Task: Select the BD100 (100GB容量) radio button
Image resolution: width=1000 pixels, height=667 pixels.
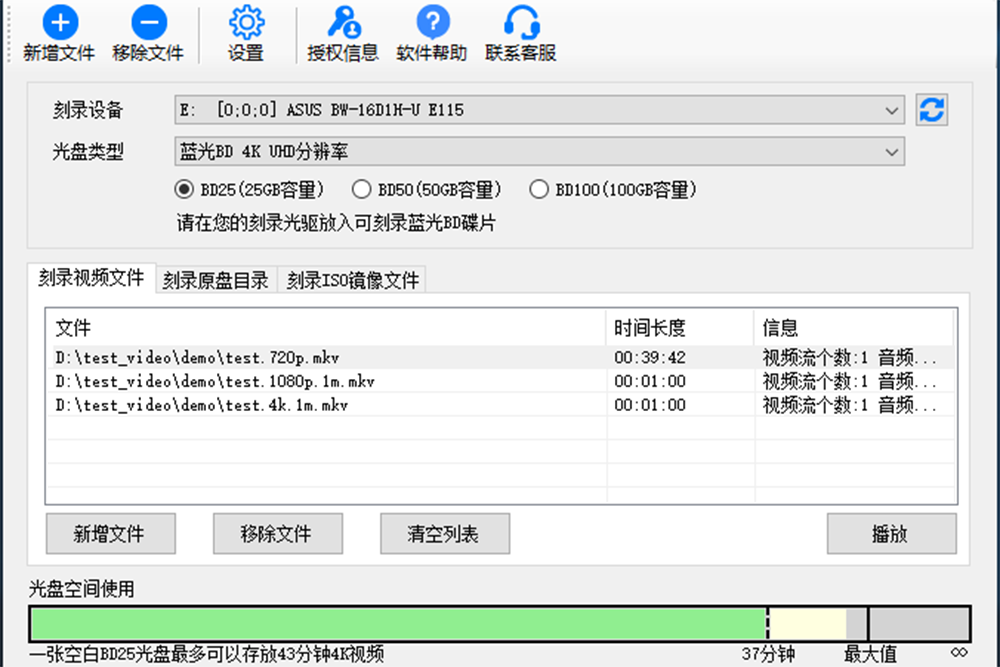Action: (x=539, y=189)
